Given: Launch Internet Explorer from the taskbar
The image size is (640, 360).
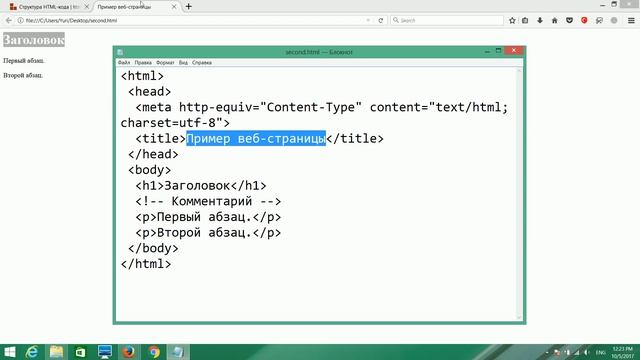Looking at the screenshot, I should 32,352.
